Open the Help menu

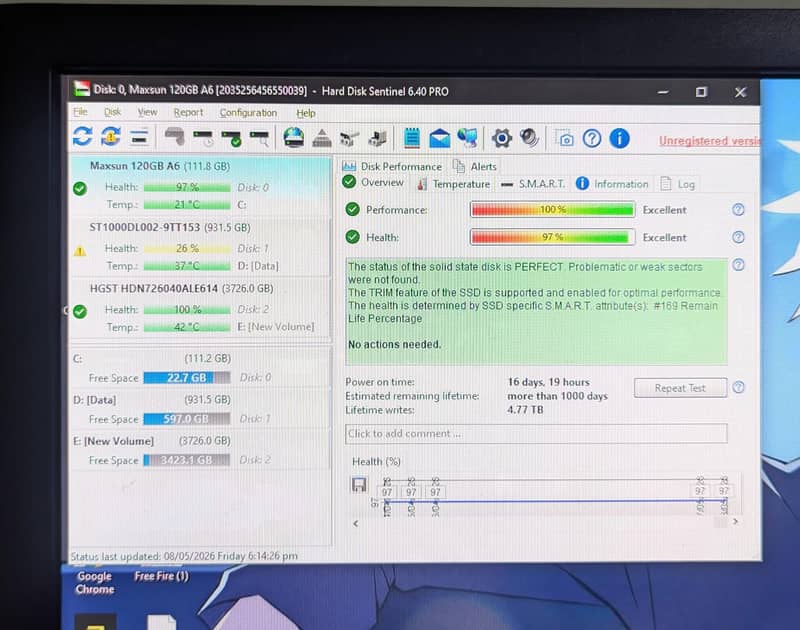click(306, 113)
